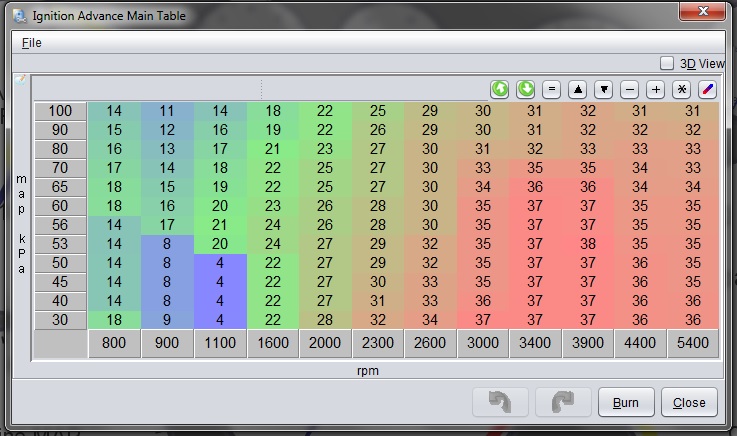
Task: Click the equals set-value icon
Action: [x=552, y=89]
